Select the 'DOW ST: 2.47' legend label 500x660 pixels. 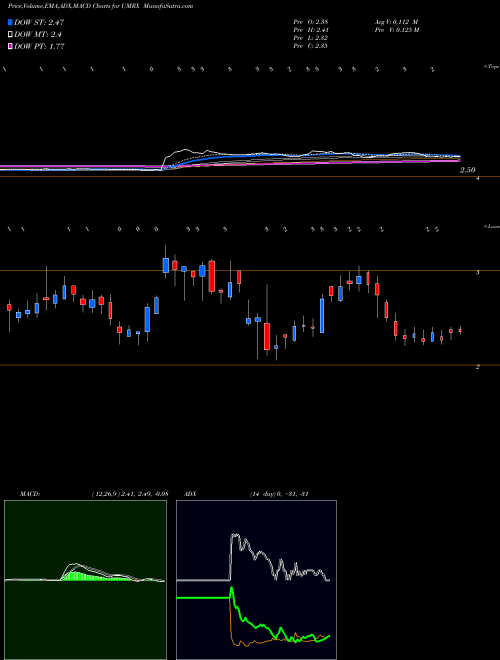tap(39, 22)
